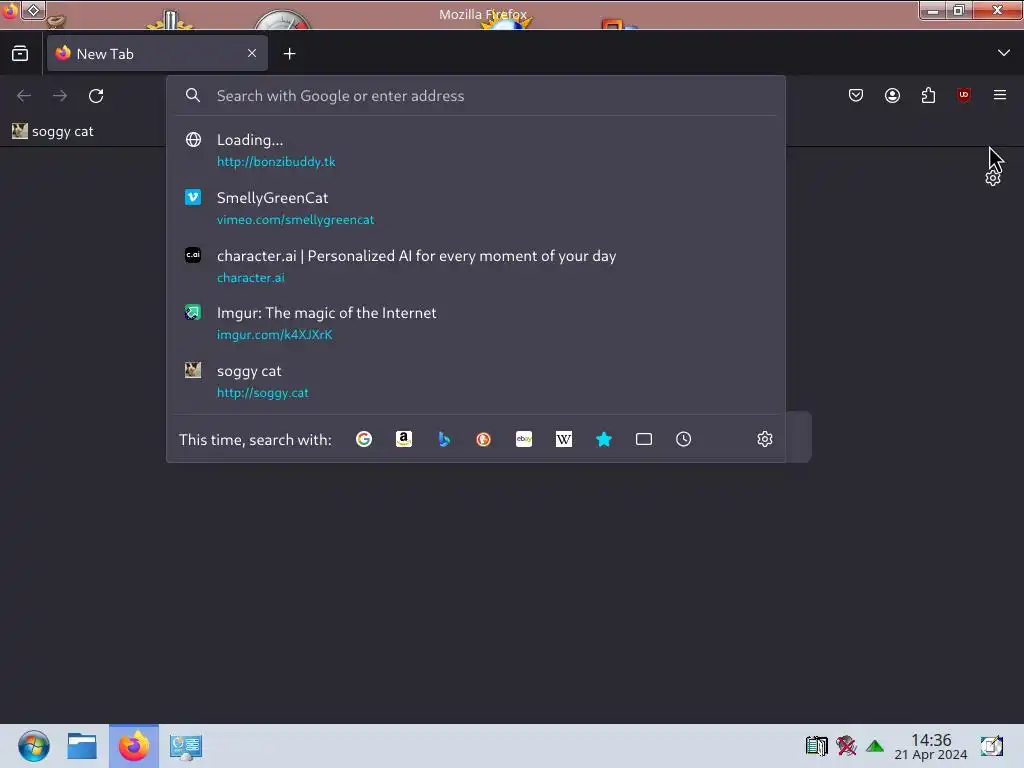Image resolution: width=1024 pixels, height=768 pixels.
Task: Click the show desktop icon beside clock
Action: pyautogui.click(x=991, y=746)
